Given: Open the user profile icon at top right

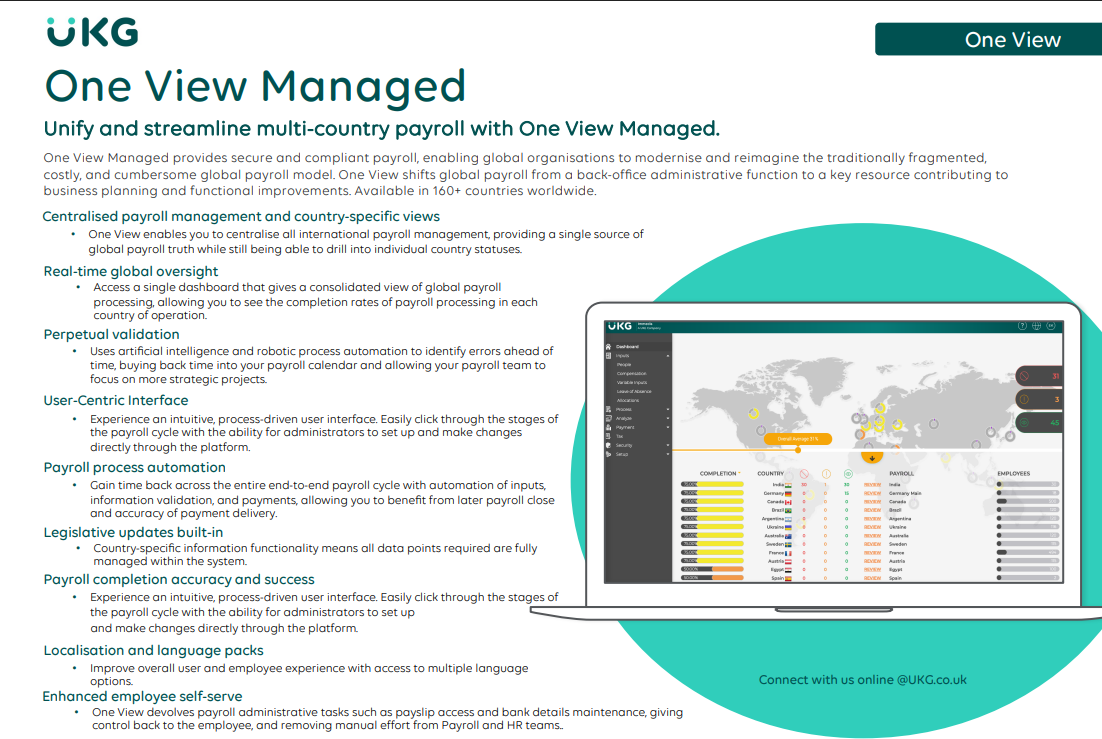Looking at the screenshot, I should pos(1051,326).
